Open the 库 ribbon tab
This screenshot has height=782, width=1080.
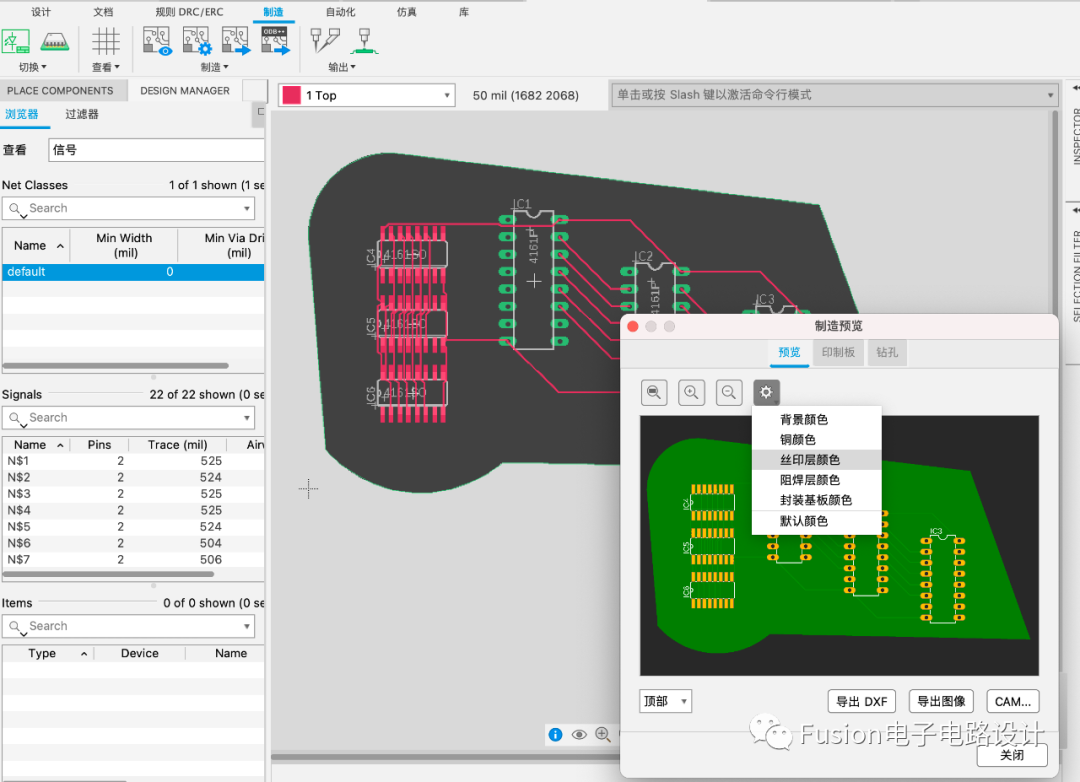point(464,12)
